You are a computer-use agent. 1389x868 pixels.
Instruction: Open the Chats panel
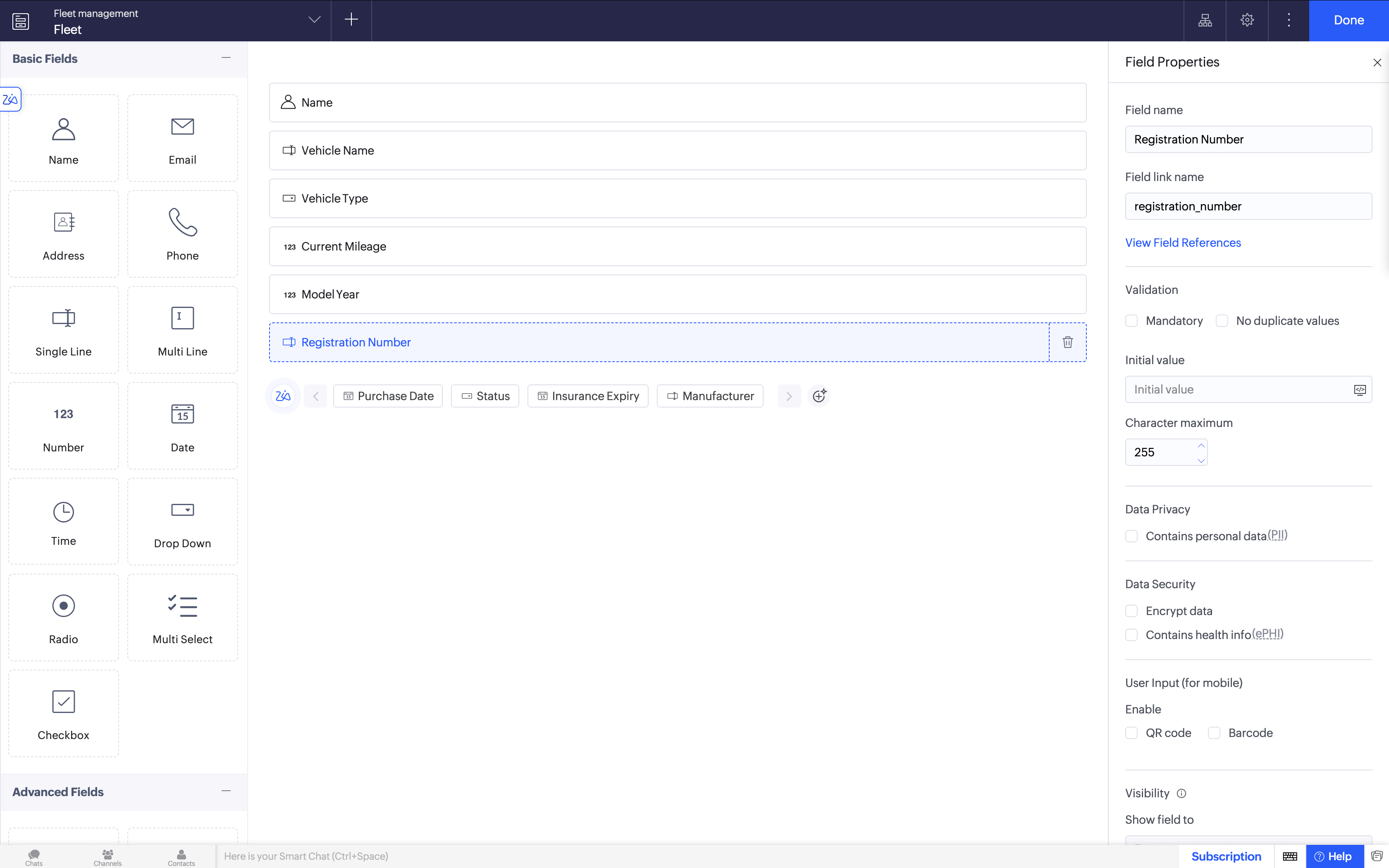pyautogui.click(x=34, y=857)
